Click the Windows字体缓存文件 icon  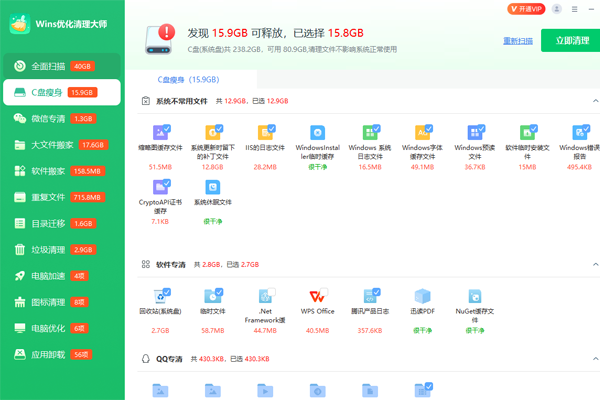tap(422, 133)
